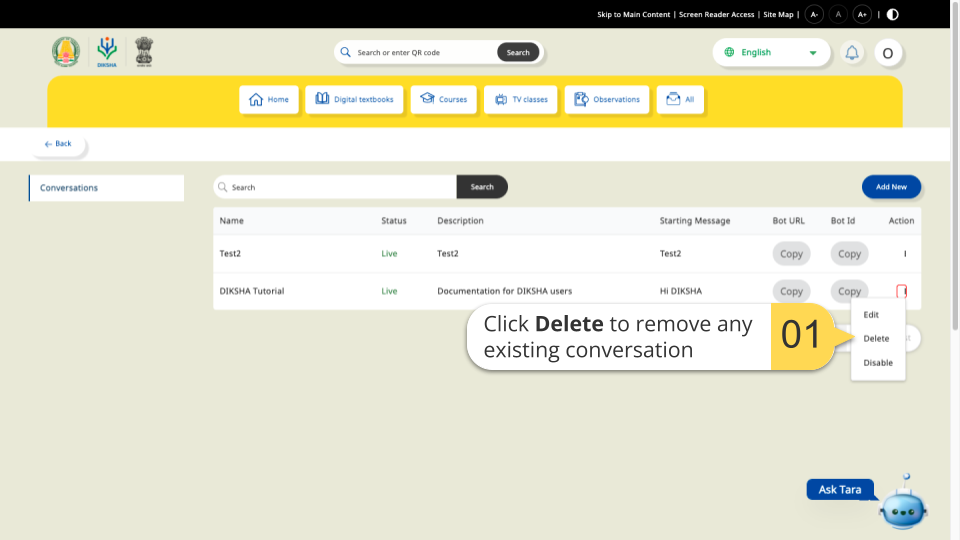
Task: Click the Back link
Action: coord(58,144)
